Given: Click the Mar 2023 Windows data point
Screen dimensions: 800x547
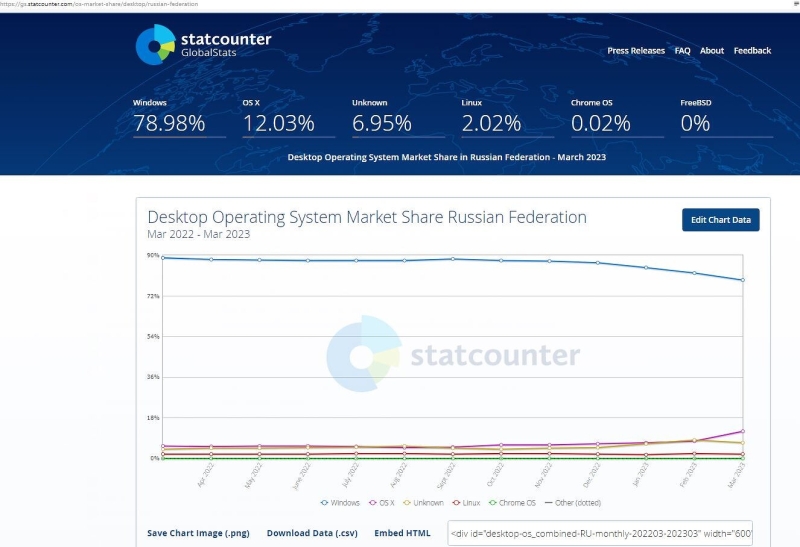Looking at the screenshot, I should pyautogui.click(x=742, y=280).
